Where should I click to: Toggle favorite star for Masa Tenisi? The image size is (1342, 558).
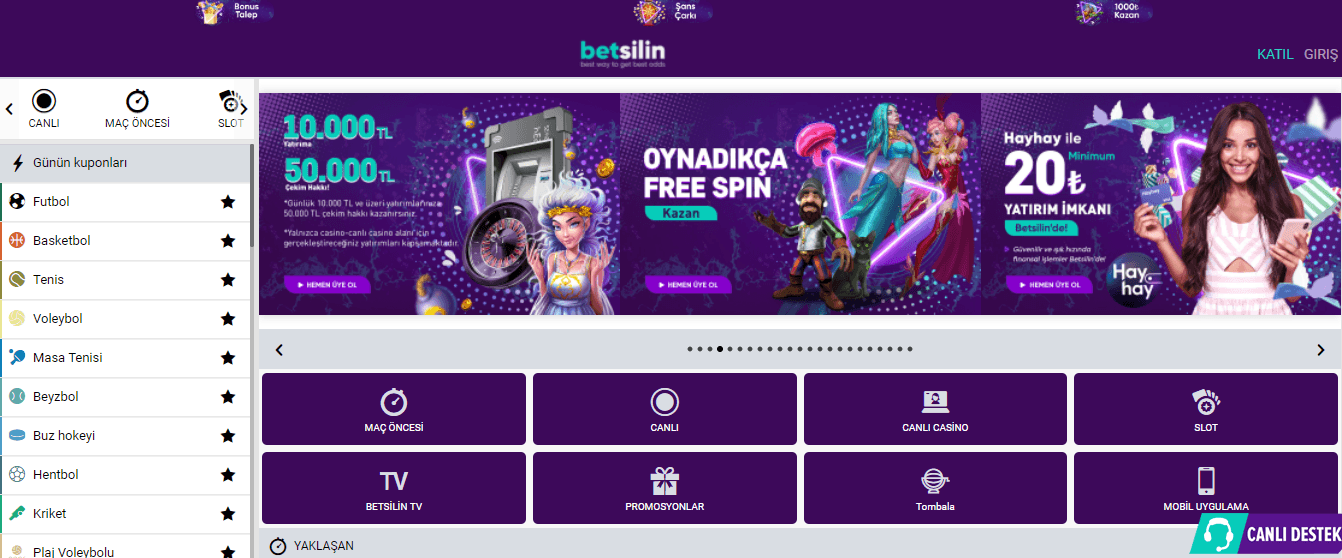pos(228,358)
